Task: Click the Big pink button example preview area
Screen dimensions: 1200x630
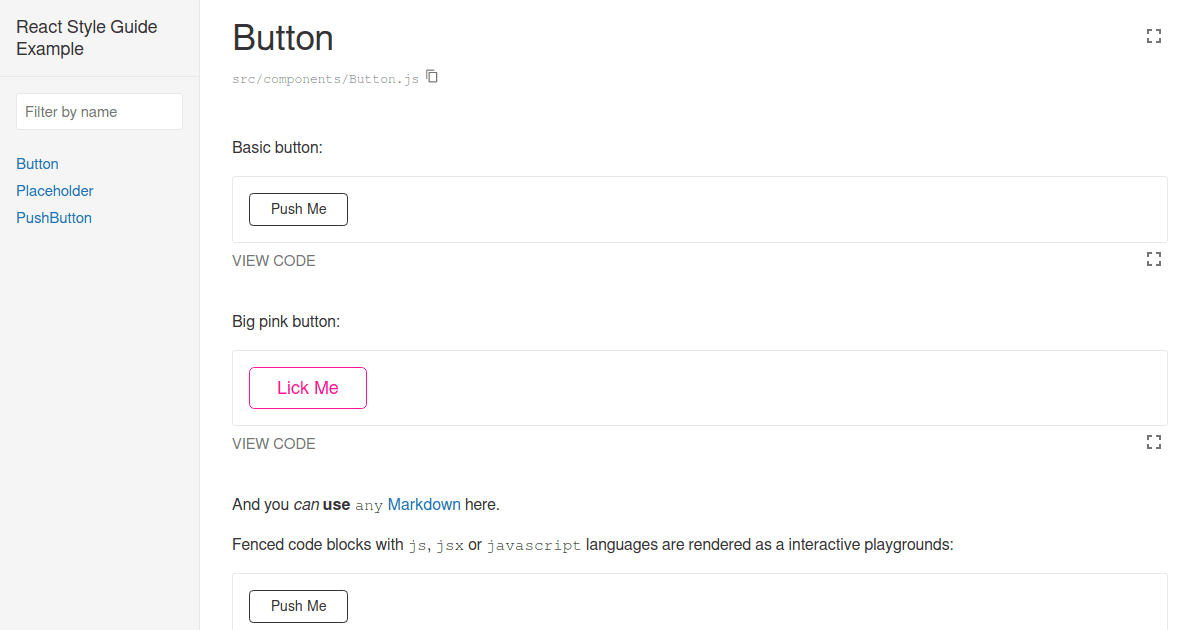Action: click(x=700, y=388)
